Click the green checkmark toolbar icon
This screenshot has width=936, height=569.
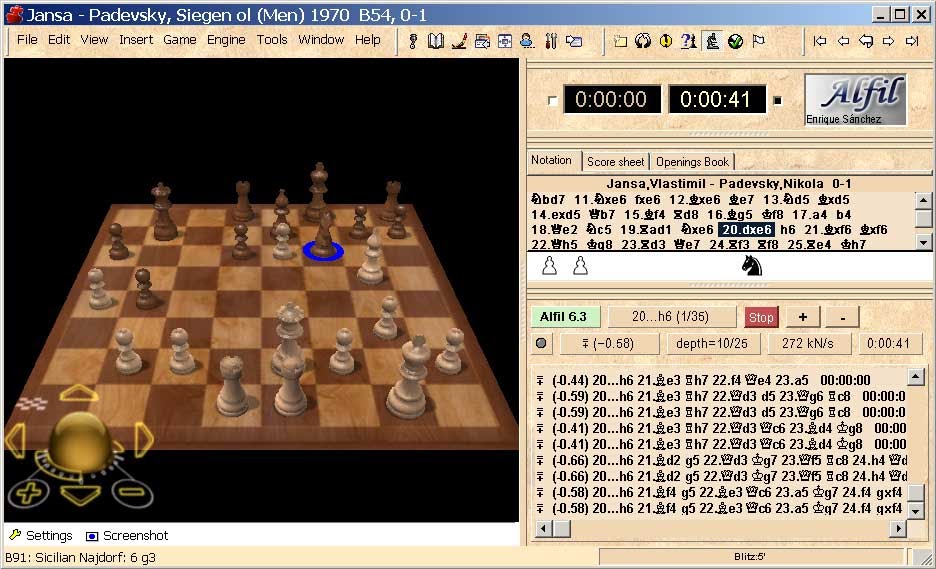(735, 41)
